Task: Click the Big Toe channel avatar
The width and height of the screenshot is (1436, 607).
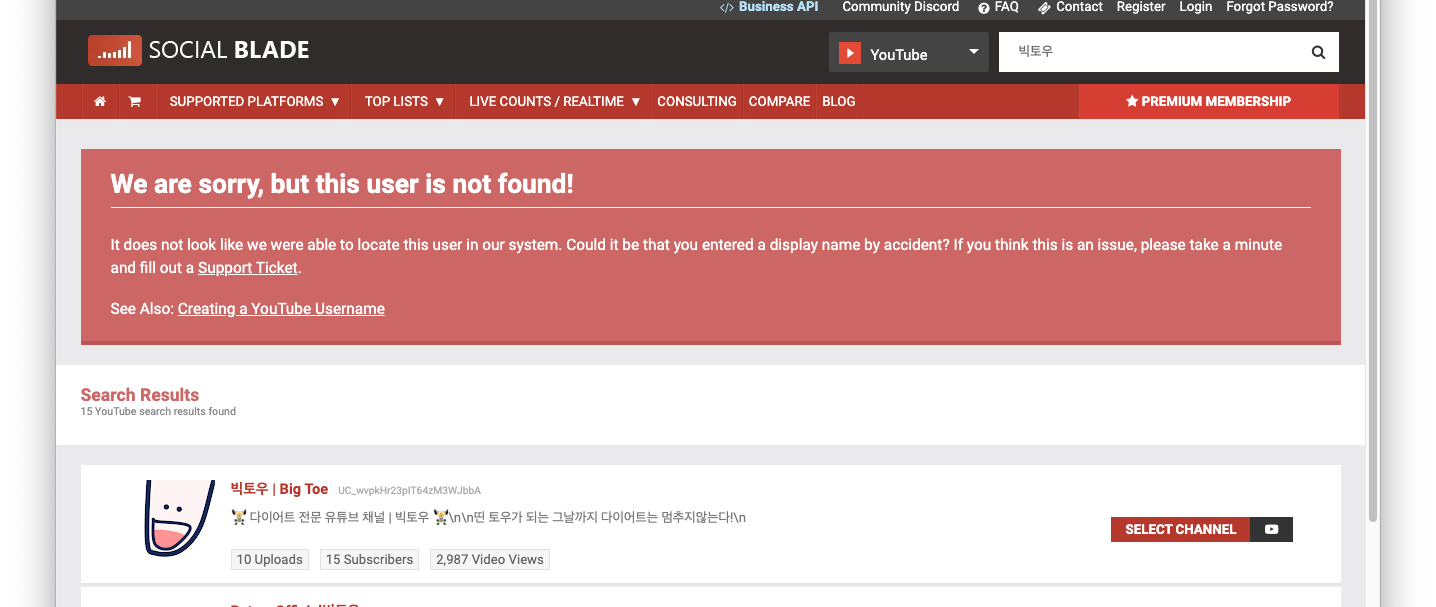Action: click(x=179, y=518)
